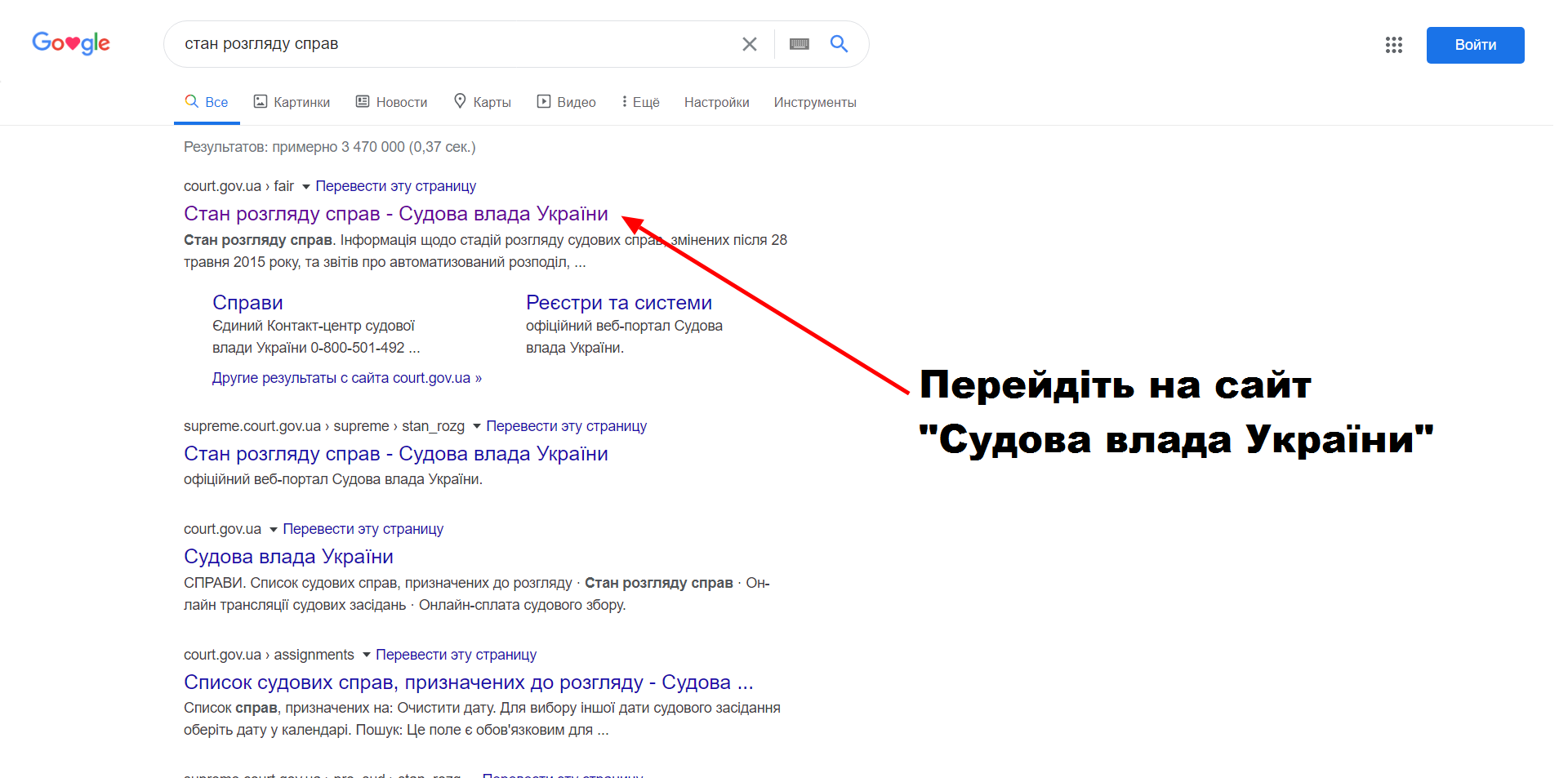Switch to the Новости tab
The width and height of the screenshot is (1568, 778).
coord(391,102)
